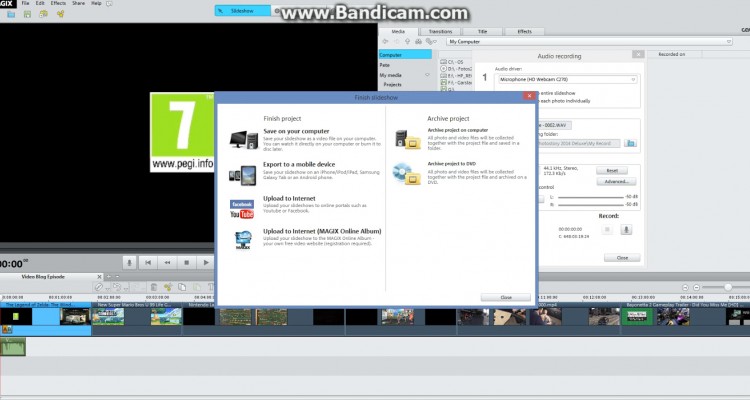Image resolution: width=750 pixels, height=400 pixels.
Task: Click the copy icon in timeline toolbar
Action: (x=182, y=287)
